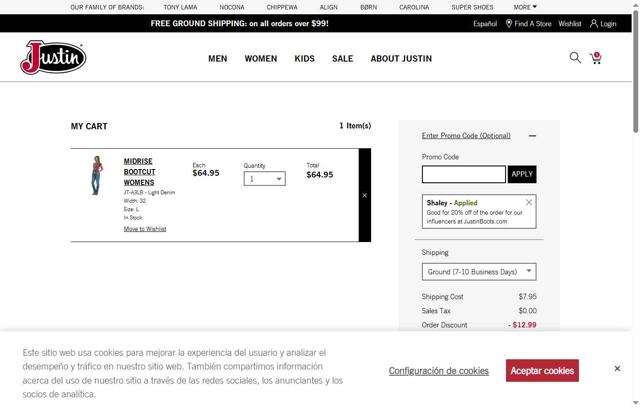Click the JT-A3LB - Light Denim text

point(149,192)
